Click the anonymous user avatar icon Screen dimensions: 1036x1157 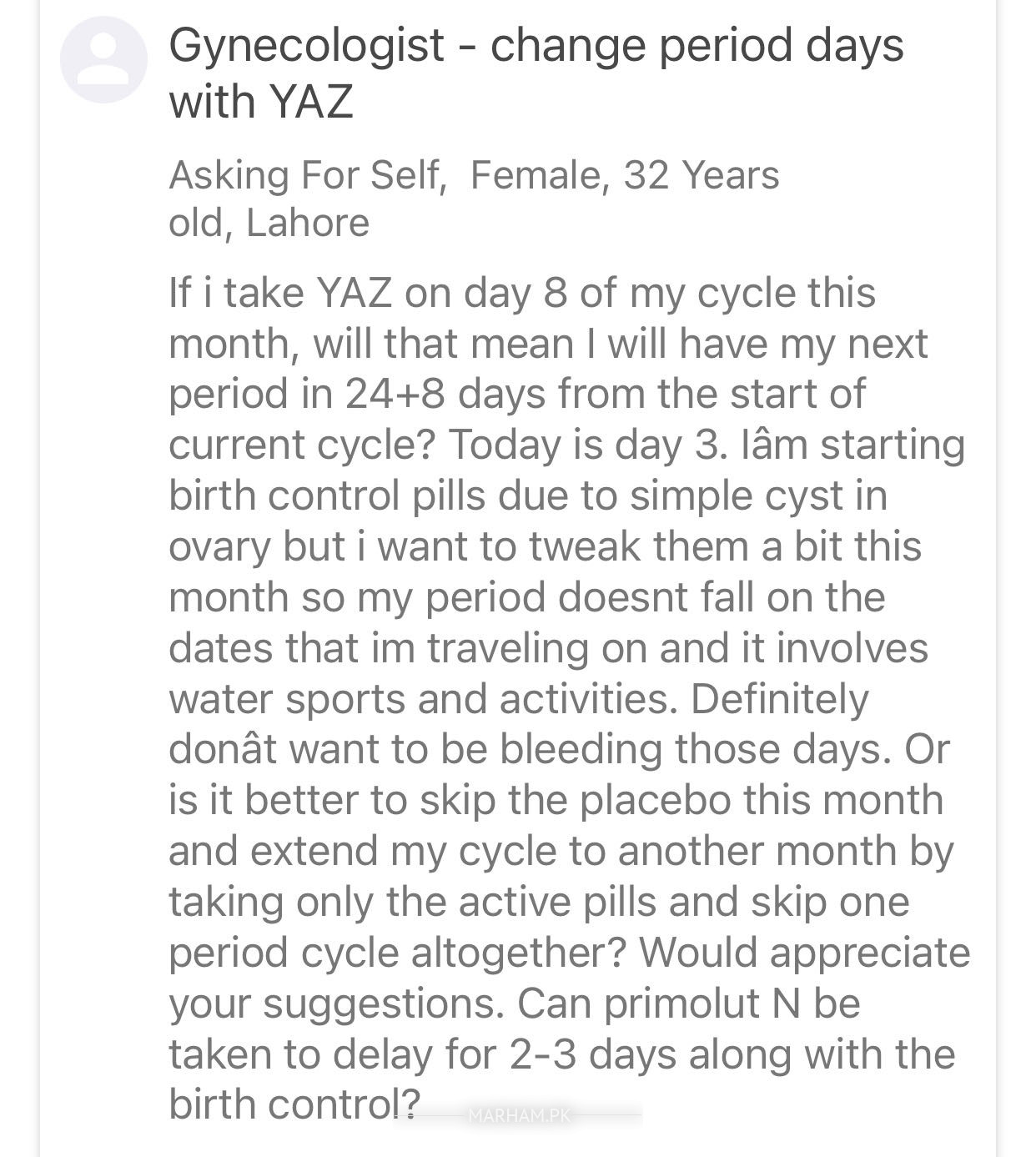[103, 60]
